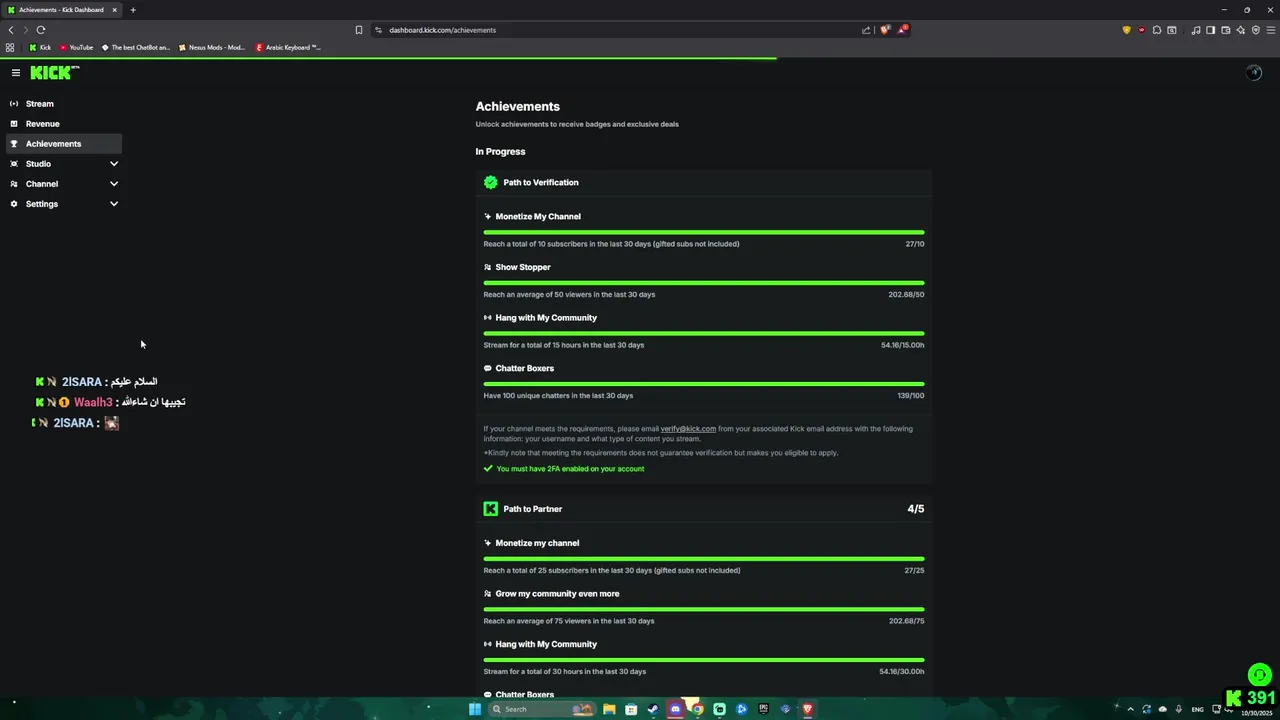Click the Monetize My Channel progress bar in Path to Verification
This screenshot has width=1280, height=720.
coord(704,232)
